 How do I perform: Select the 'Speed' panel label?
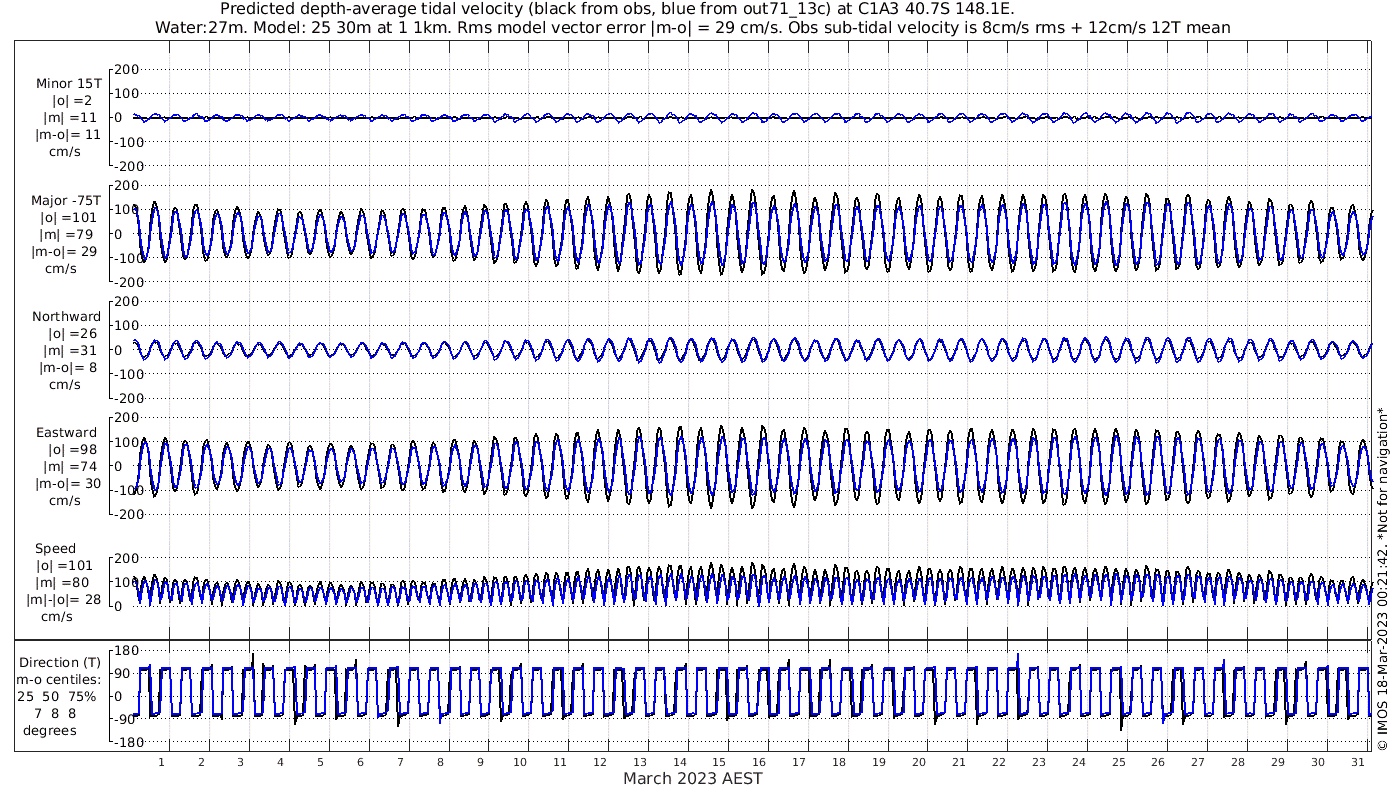click(55, 549)
